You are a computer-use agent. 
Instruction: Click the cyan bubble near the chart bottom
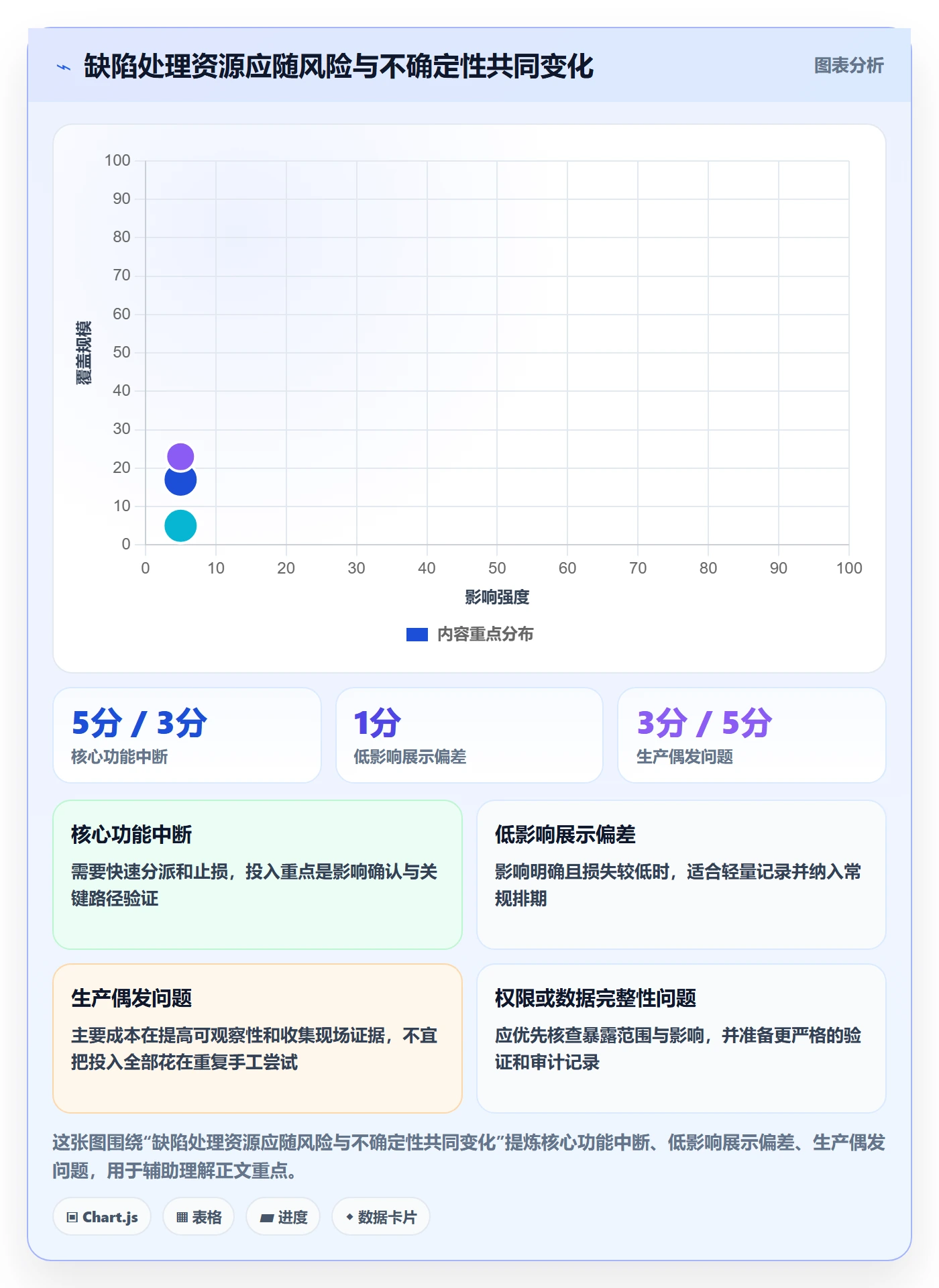[x=180, y=526]
